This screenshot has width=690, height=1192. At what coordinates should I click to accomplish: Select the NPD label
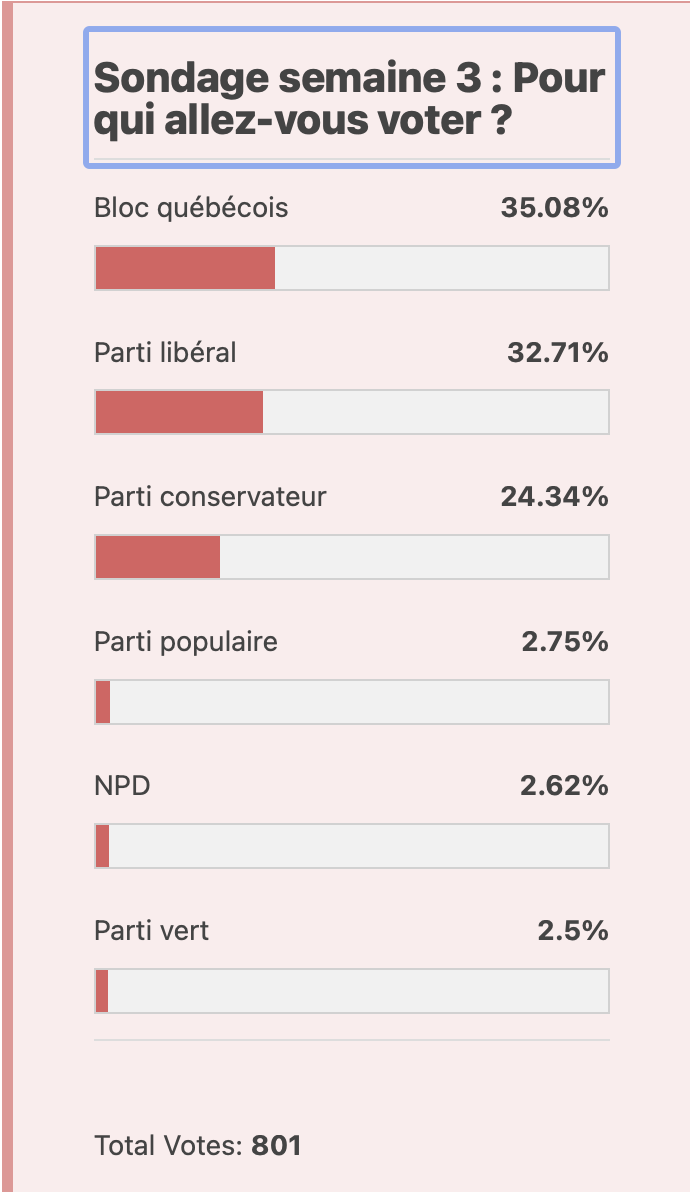pos(122,786)
